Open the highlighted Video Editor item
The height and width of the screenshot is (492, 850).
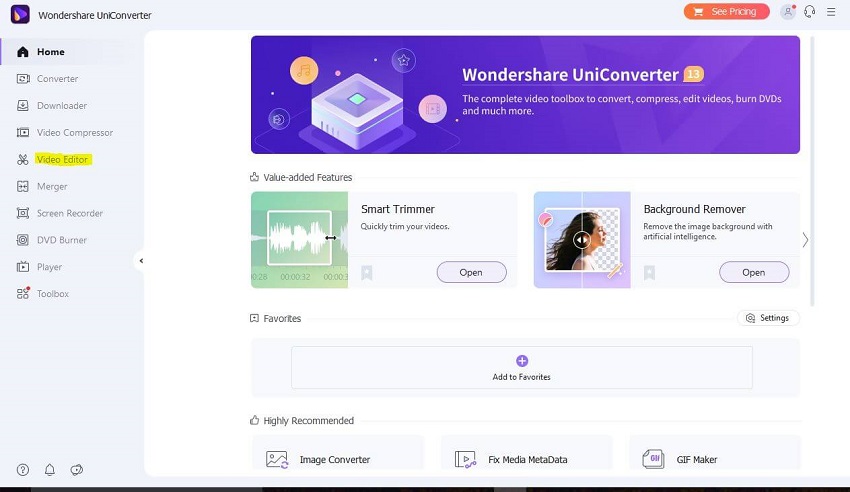[63, 159]
